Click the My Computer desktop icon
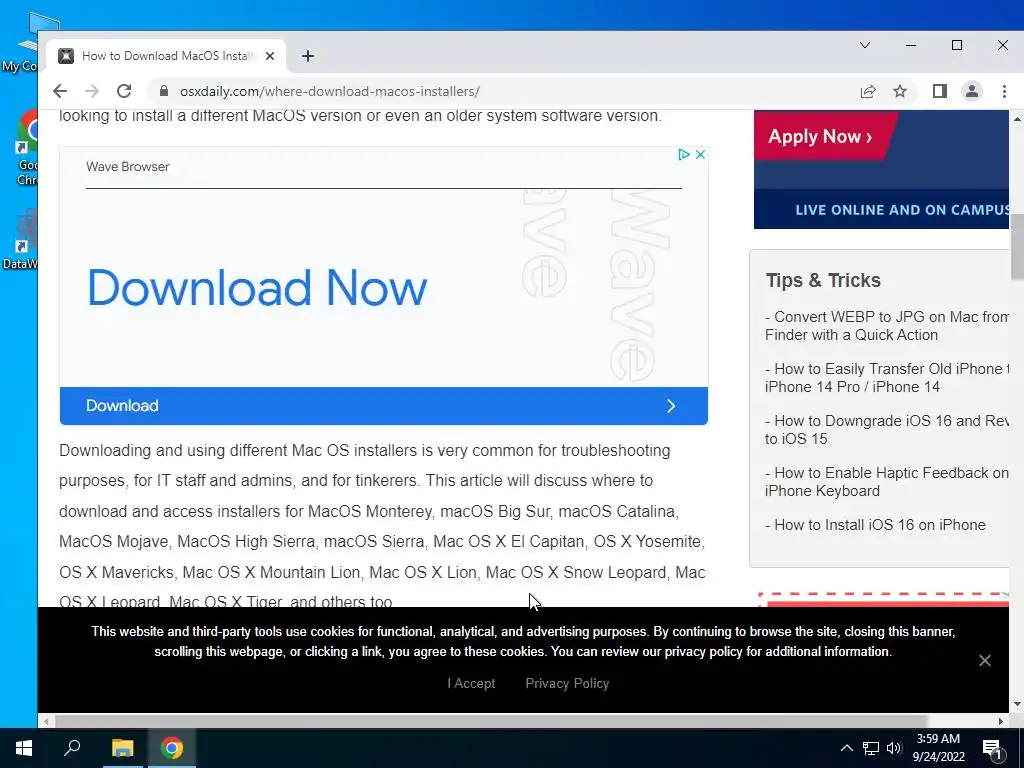The image size is (1024, 768). click(20, 42)
